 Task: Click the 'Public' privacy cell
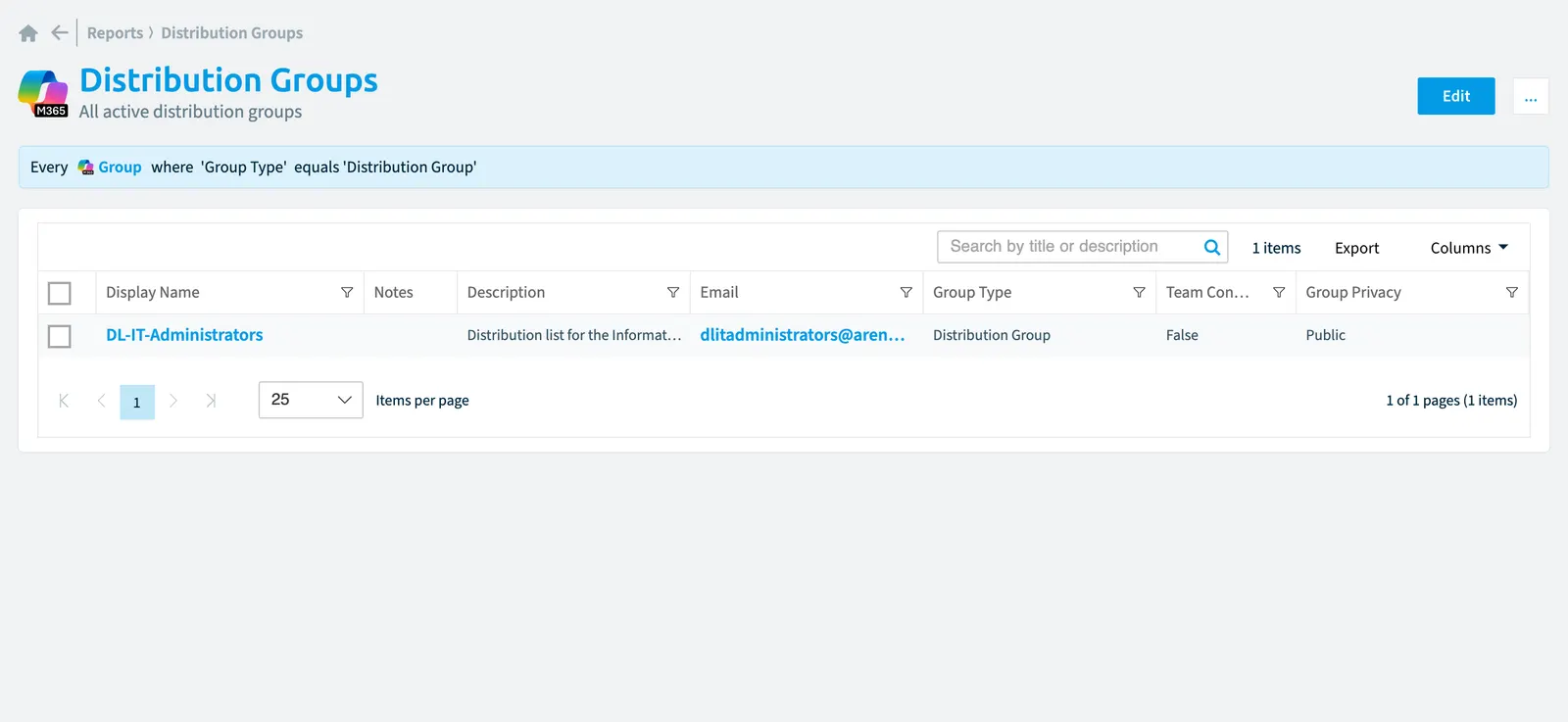pyautogui.click(x=1325, y=335)
